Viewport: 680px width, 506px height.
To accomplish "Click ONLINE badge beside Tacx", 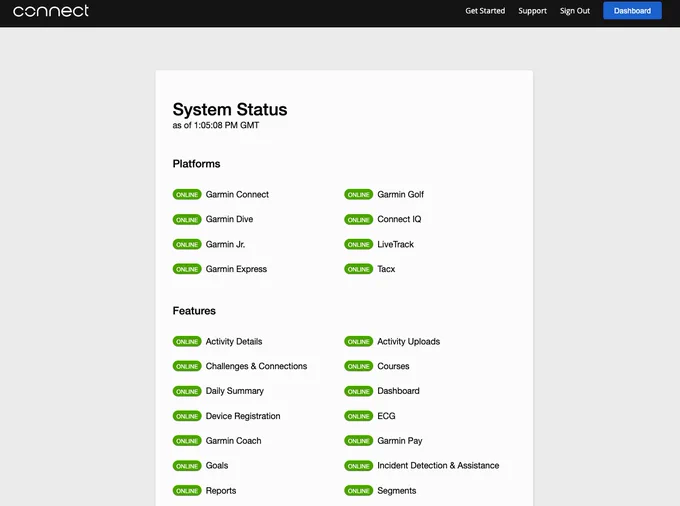I will (x=359, y=269).
